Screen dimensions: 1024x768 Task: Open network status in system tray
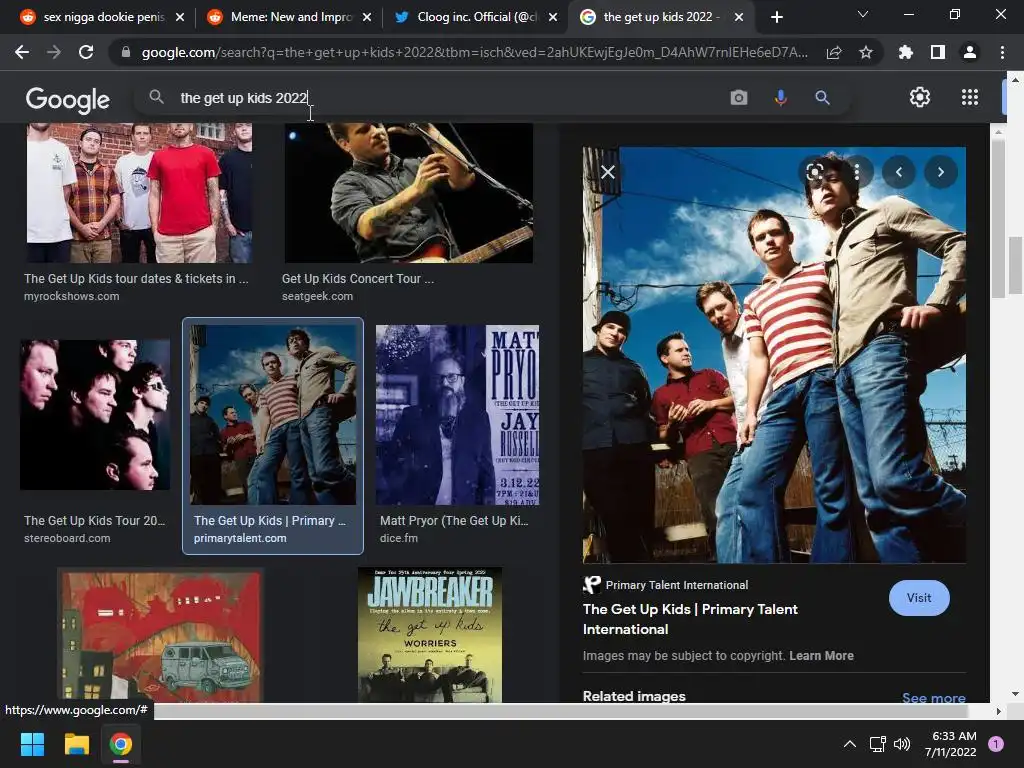click(878, 744)
